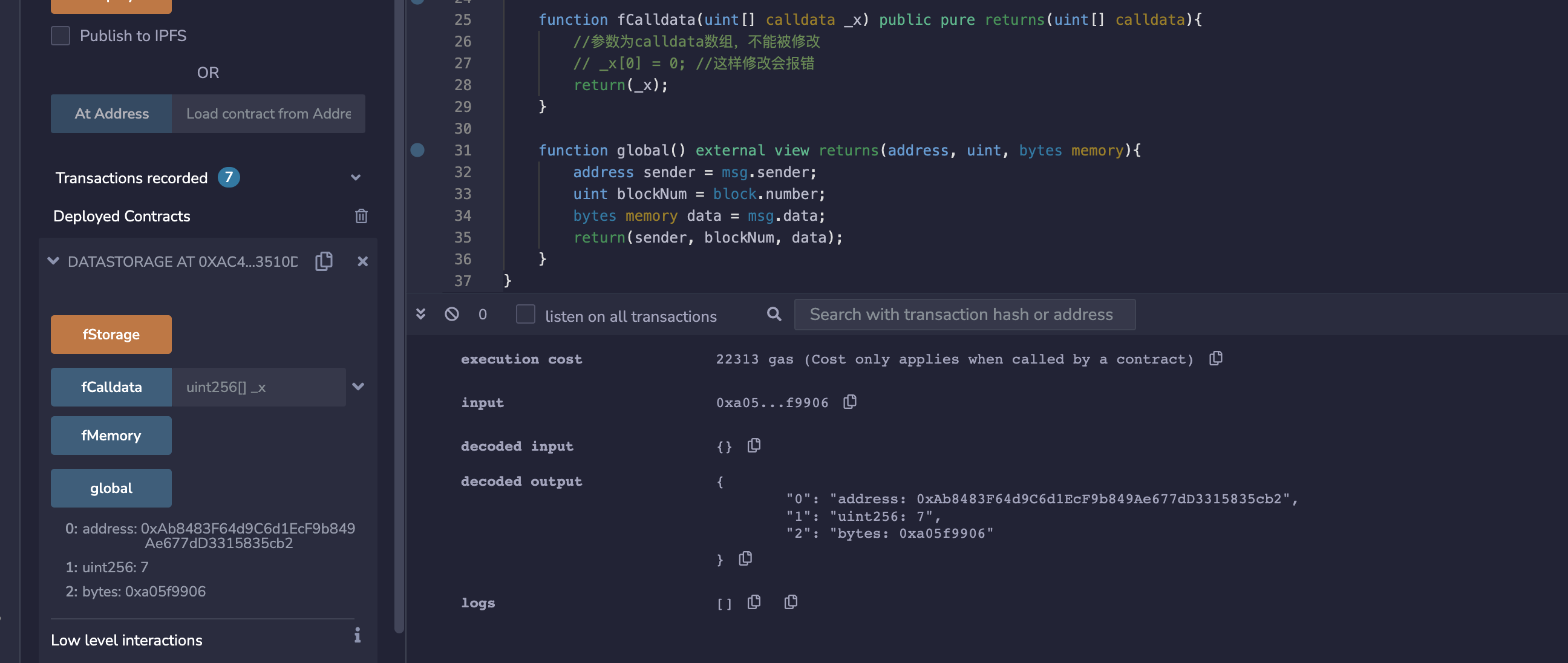Open Low level interactions info icon
Screen dimensions: 1568x663
pyautogui.click(x=358, y=636)
